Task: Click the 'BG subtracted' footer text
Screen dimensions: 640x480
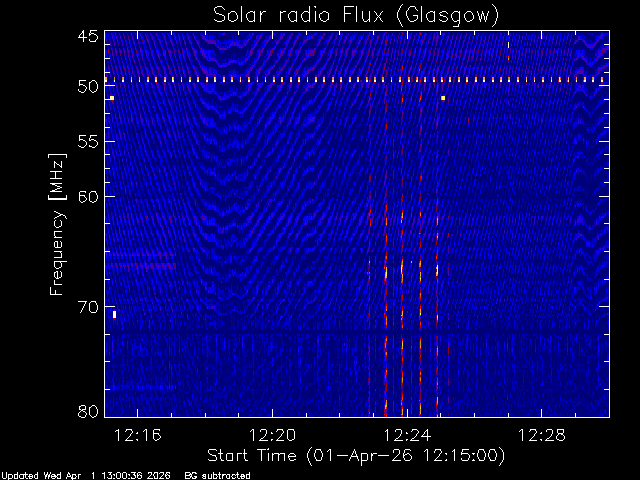Action: click(x=217, y=476)
